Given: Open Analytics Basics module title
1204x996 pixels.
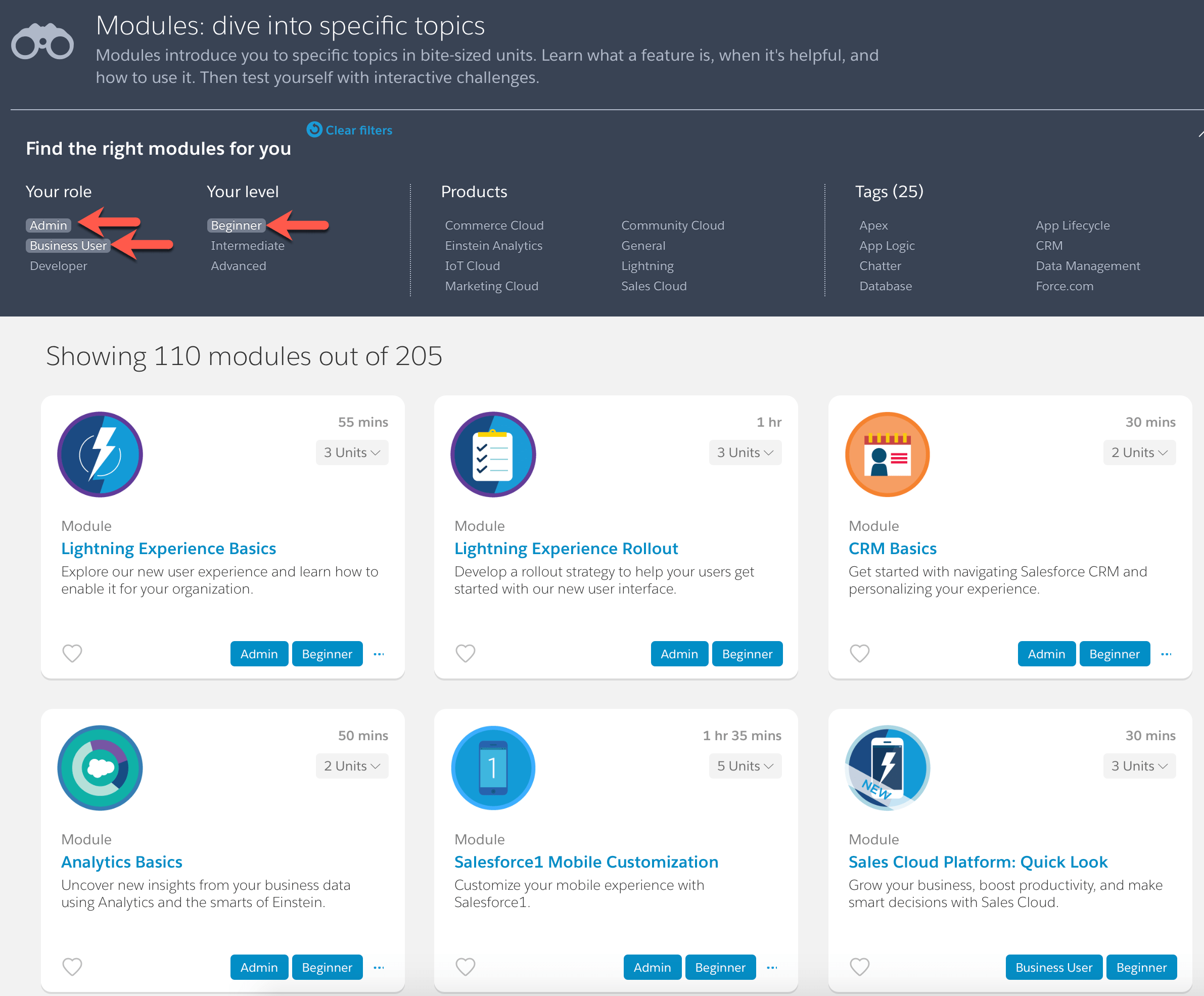Looking at the screenshot, I should pos(121,862).
